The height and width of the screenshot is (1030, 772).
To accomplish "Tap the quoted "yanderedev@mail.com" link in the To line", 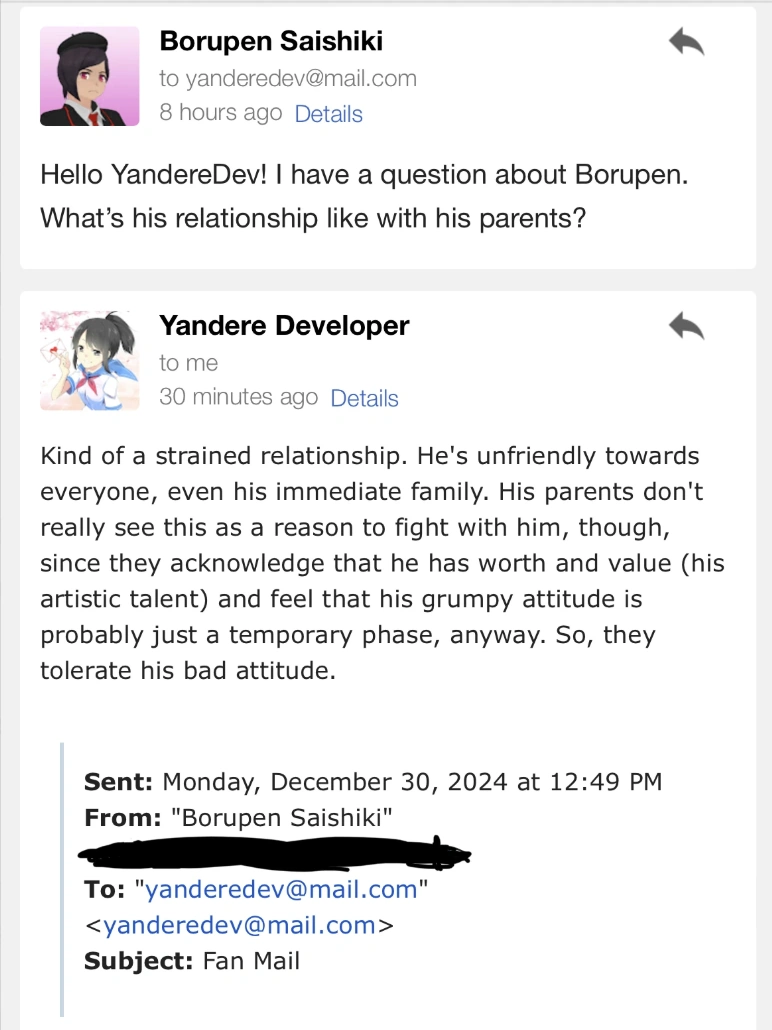I will (x=281, y=890).
